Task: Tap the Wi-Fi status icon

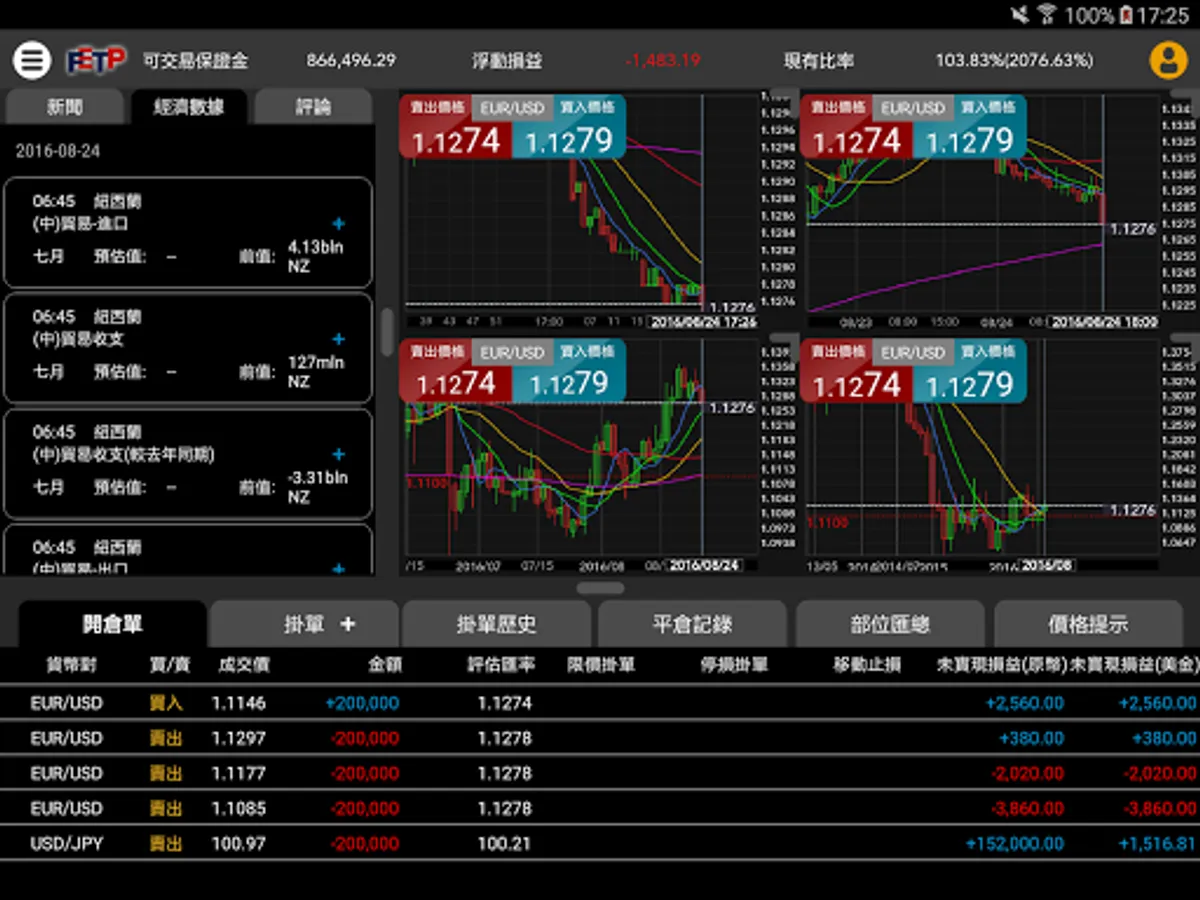Action: pos(1047,15)
